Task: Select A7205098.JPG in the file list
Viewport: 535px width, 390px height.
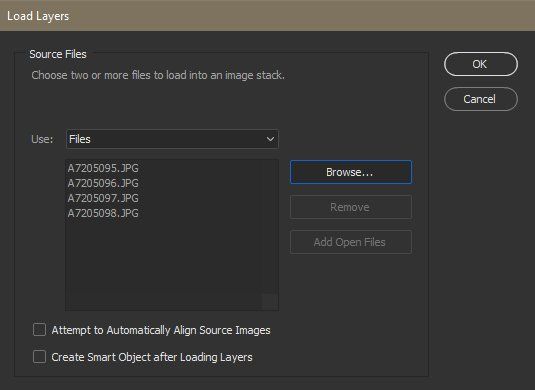Action: tap(103, 213)
